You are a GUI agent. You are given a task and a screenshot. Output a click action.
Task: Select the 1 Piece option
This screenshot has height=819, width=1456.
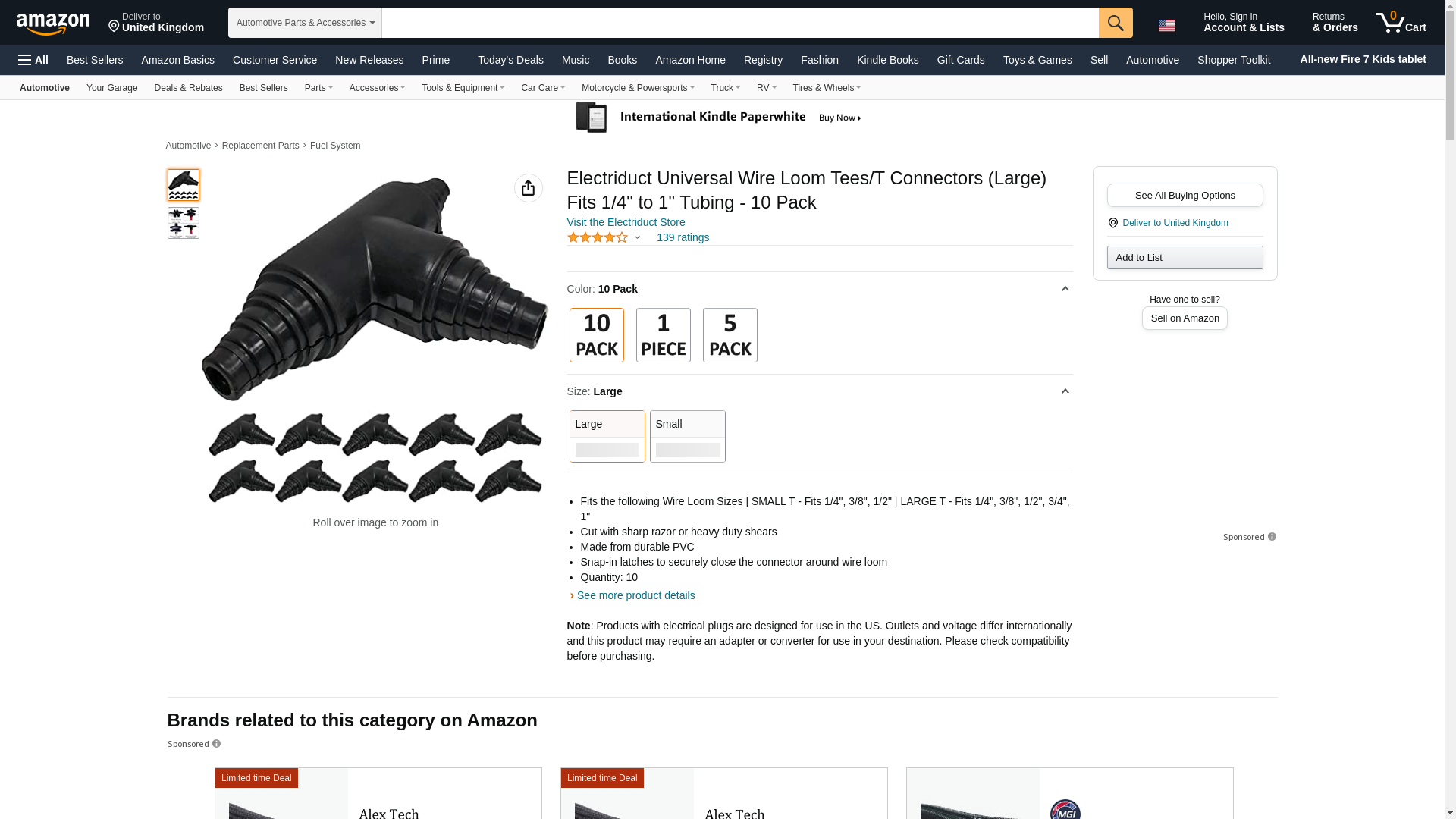coord(663,335)
